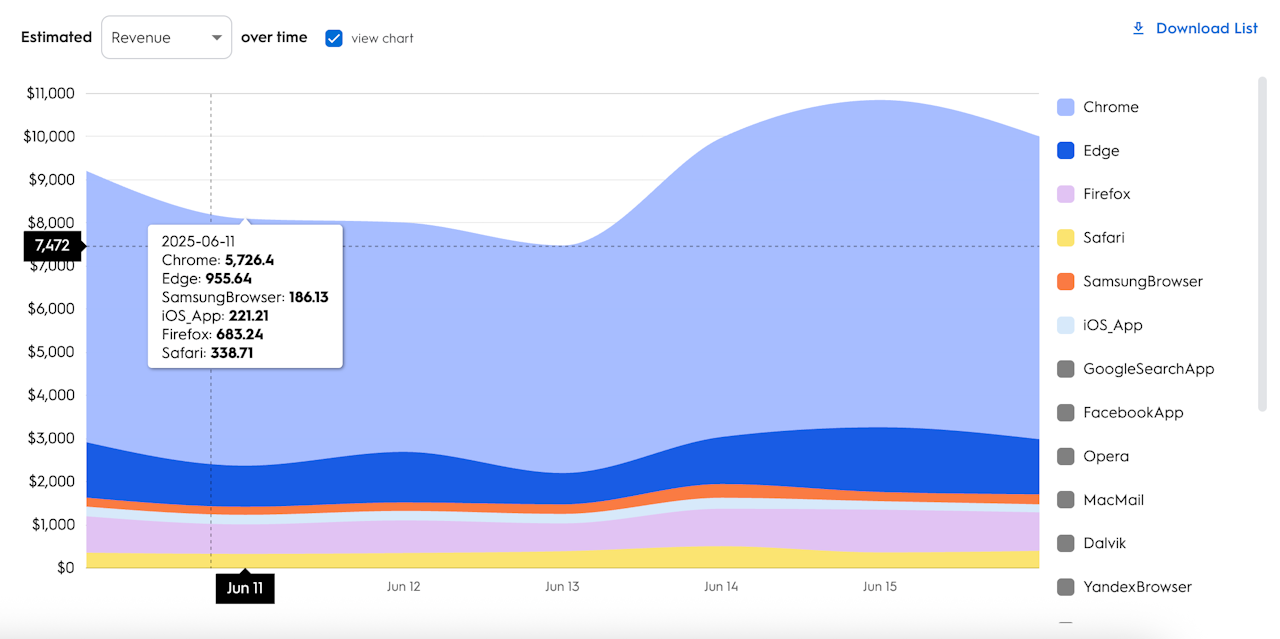Viewport: 1280px width, 639px height.
Task: Click the download arrow icon
Action: tap(1138, 28)
